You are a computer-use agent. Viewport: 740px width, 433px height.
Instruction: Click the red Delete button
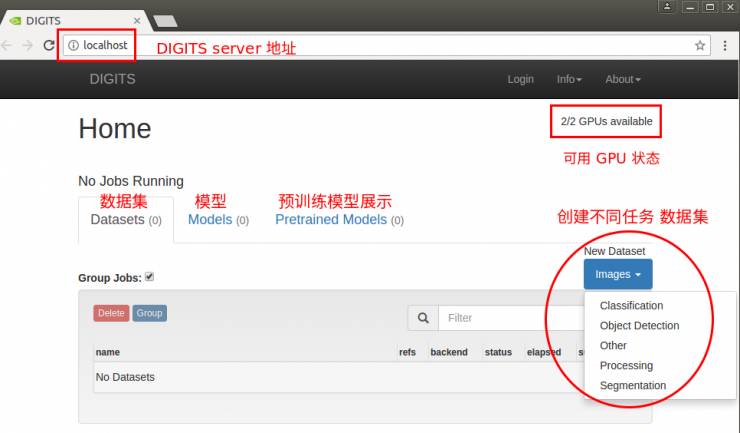pyautogui.click(x=111, y=313)
